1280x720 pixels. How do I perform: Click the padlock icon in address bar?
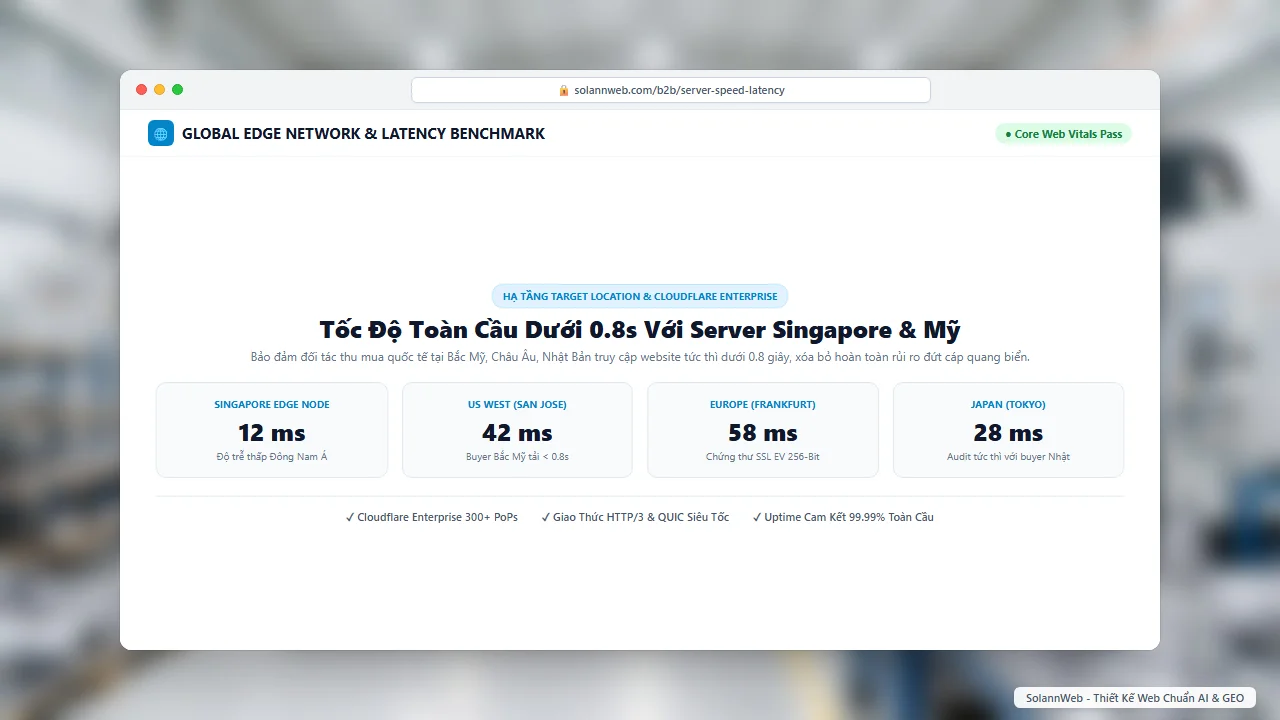[x=564, y=90]
